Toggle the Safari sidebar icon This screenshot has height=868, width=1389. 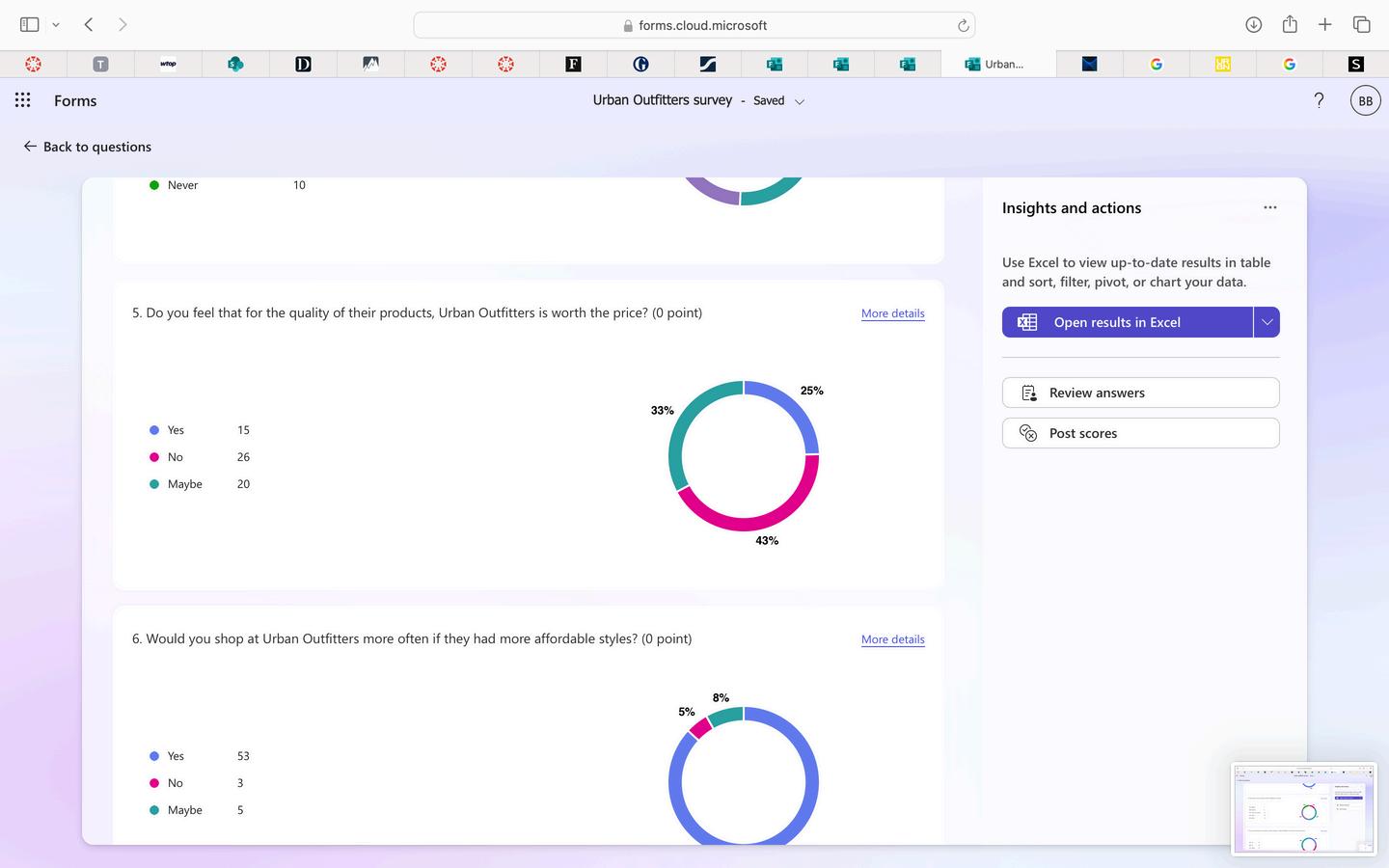click(29, 25)
